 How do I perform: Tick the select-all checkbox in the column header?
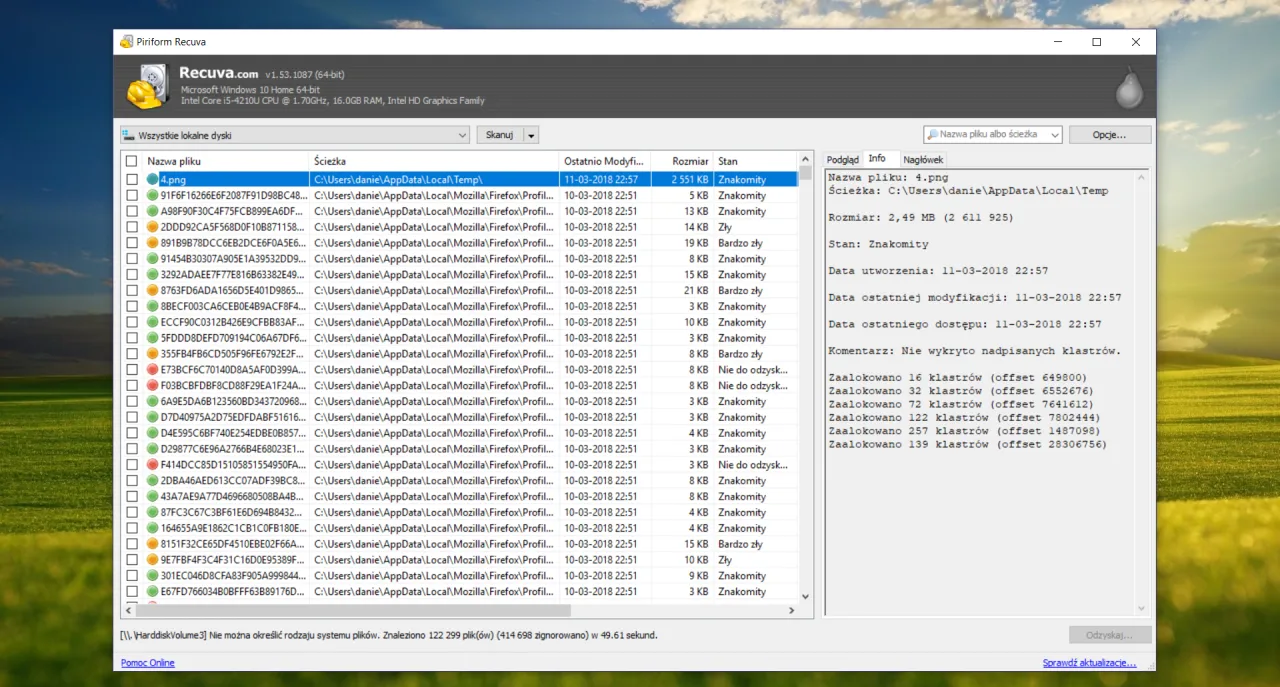131,161
